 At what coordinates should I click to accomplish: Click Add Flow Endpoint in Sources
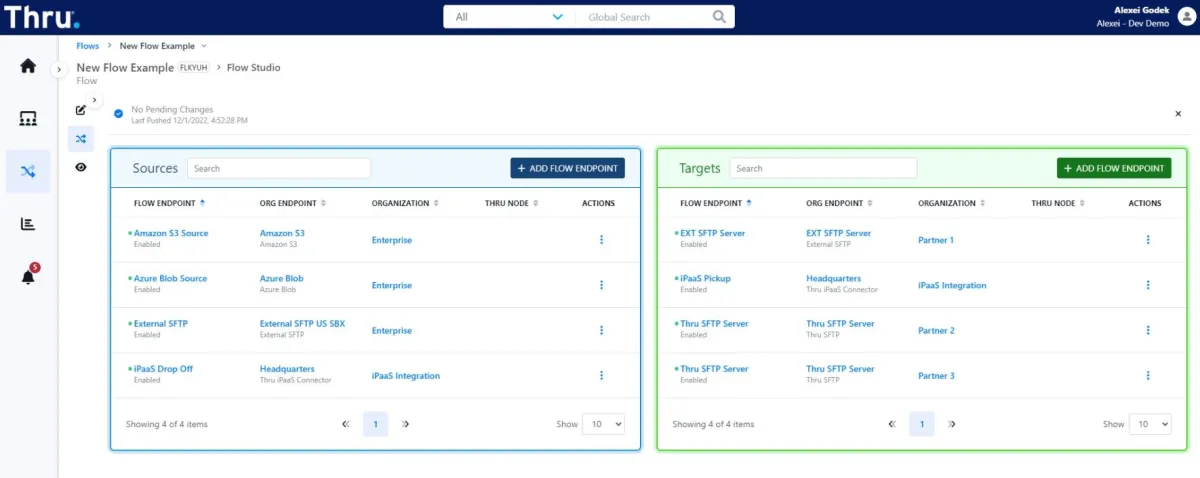coord(568,168)
